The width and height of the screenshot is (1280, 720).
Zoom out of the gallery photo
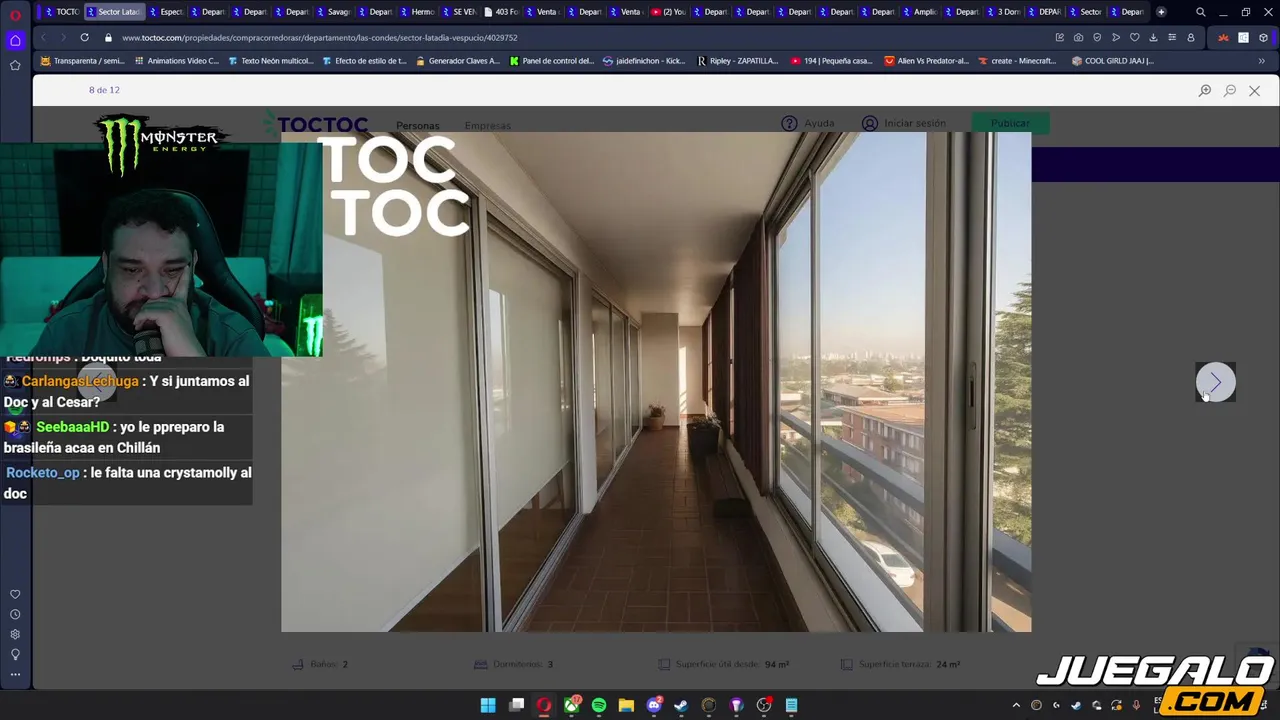pos(1230,90)
